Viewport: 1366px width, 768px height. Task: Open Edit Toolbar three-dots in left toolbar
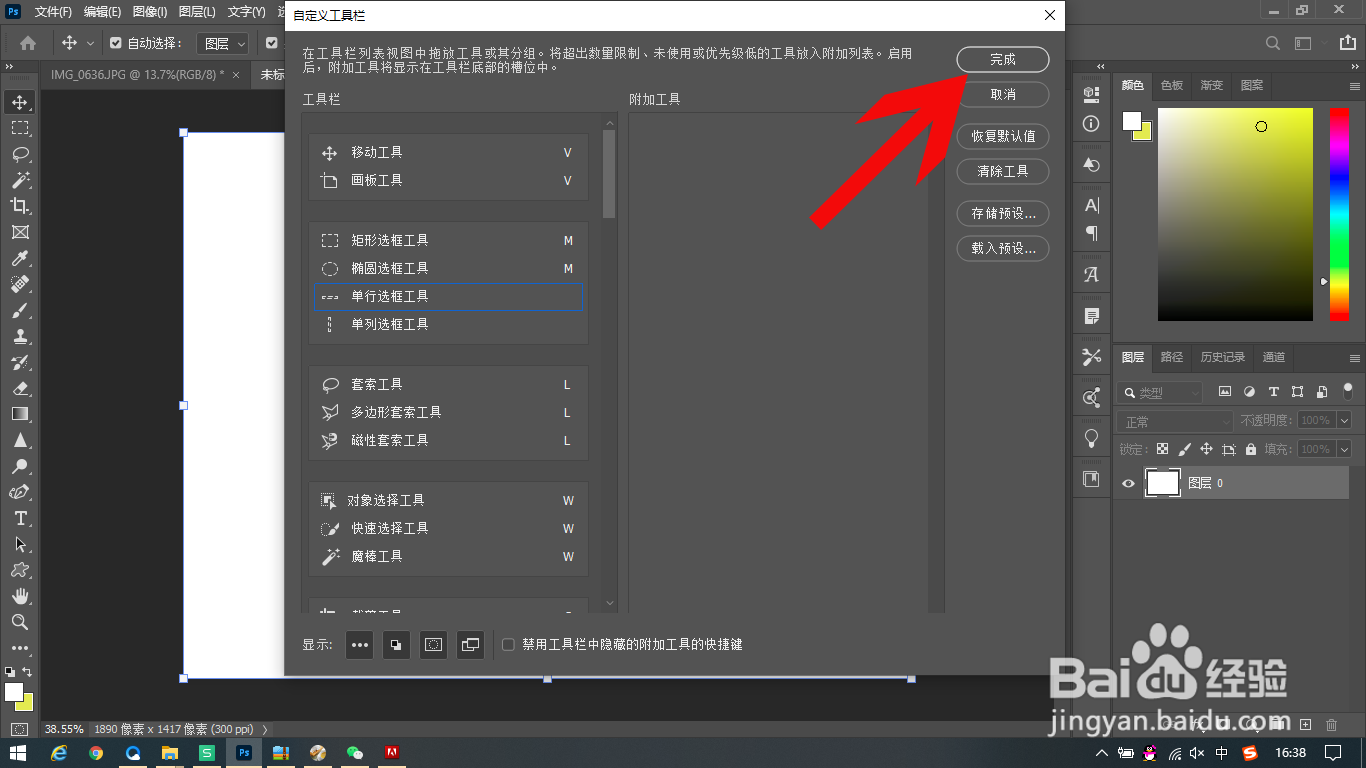coord(19,648)
